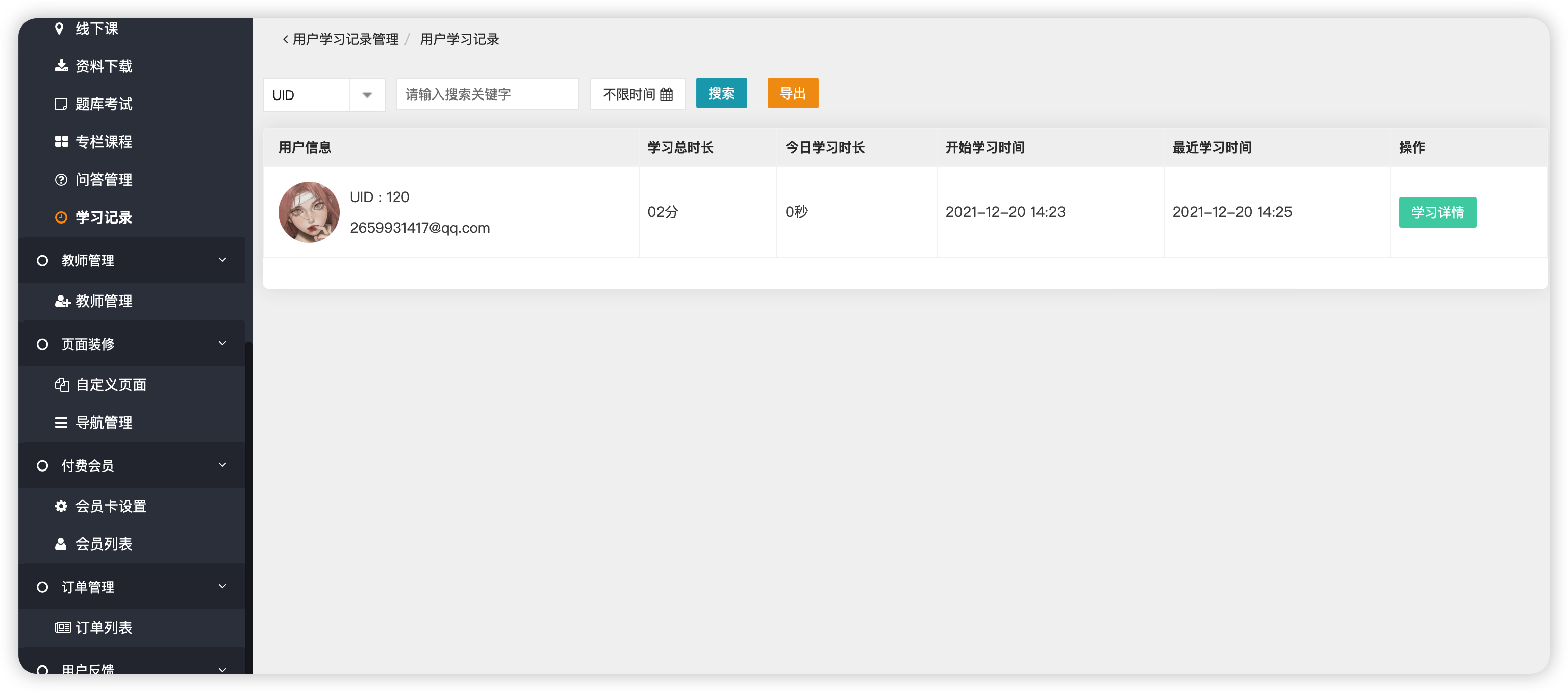Open 学习详情 for UID 120
The image size is (1568, 692).
(1437, 212)
